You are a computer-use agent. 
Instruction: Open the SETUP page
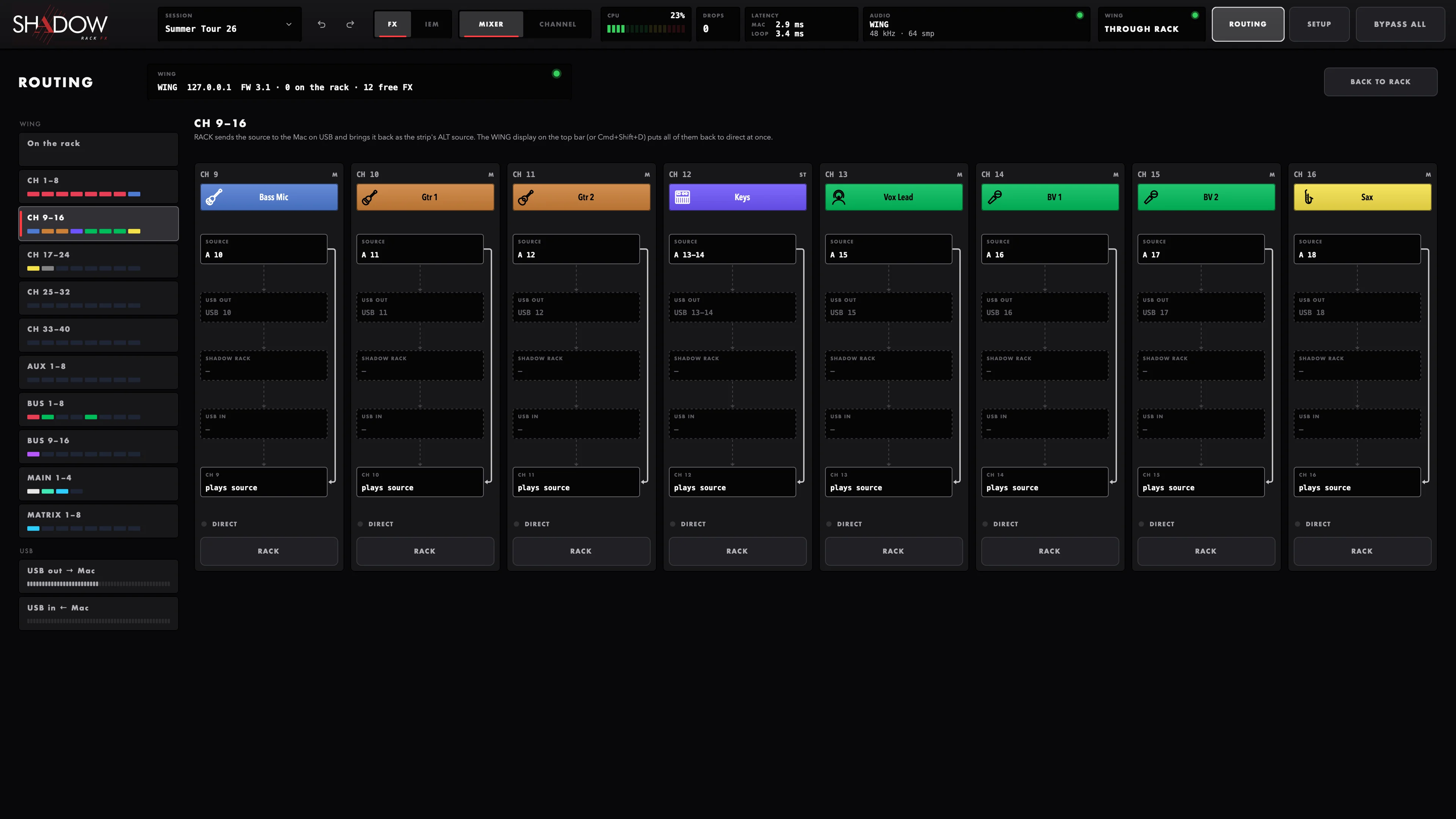point(1319,24)
